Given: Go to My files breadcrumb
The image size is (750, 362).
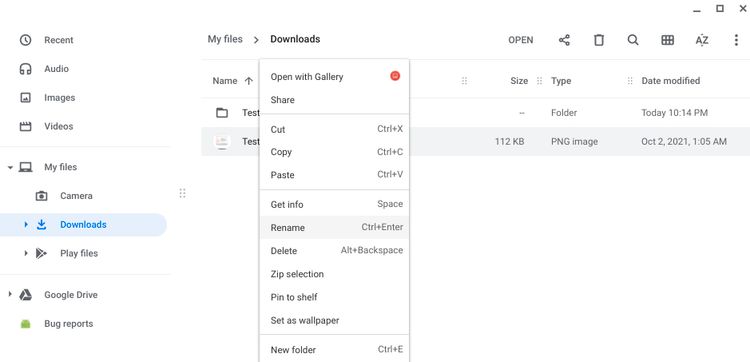Looking at the screenshot, I should [225, 39].
